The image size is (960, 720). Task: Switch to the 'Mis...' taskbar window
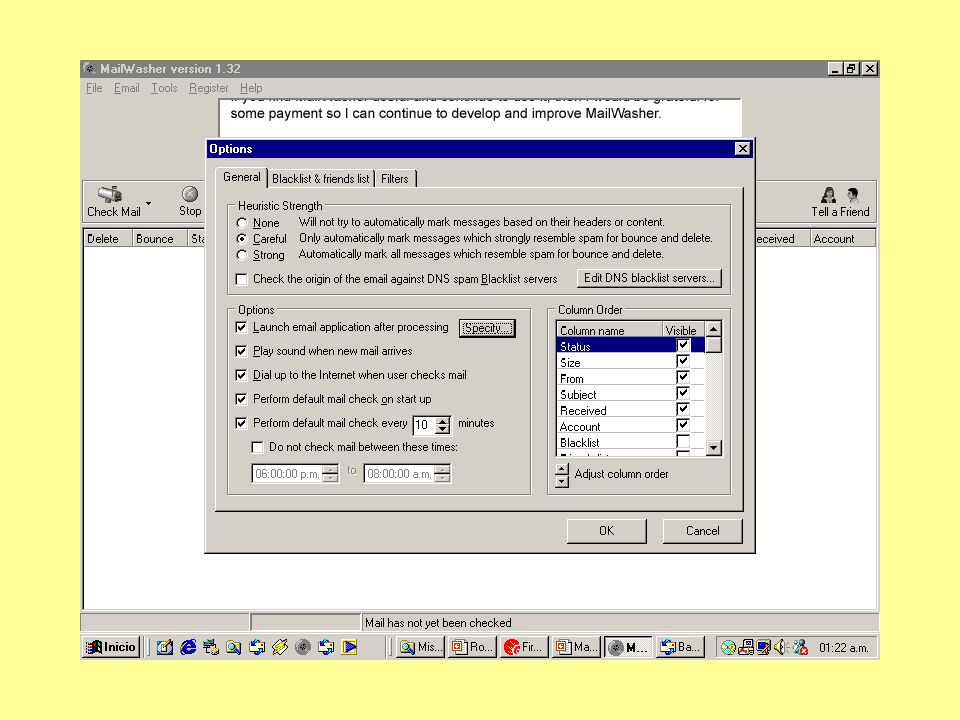tap(420, 647)
